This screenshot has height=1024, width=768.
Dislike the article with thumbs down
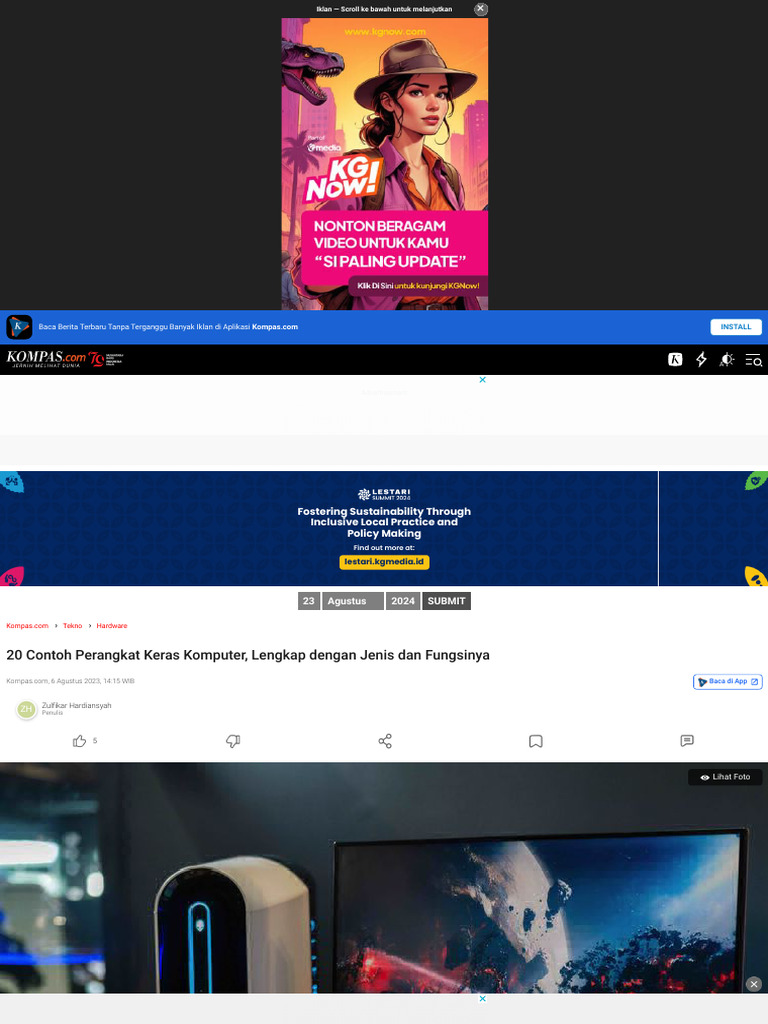pos(233,741)
